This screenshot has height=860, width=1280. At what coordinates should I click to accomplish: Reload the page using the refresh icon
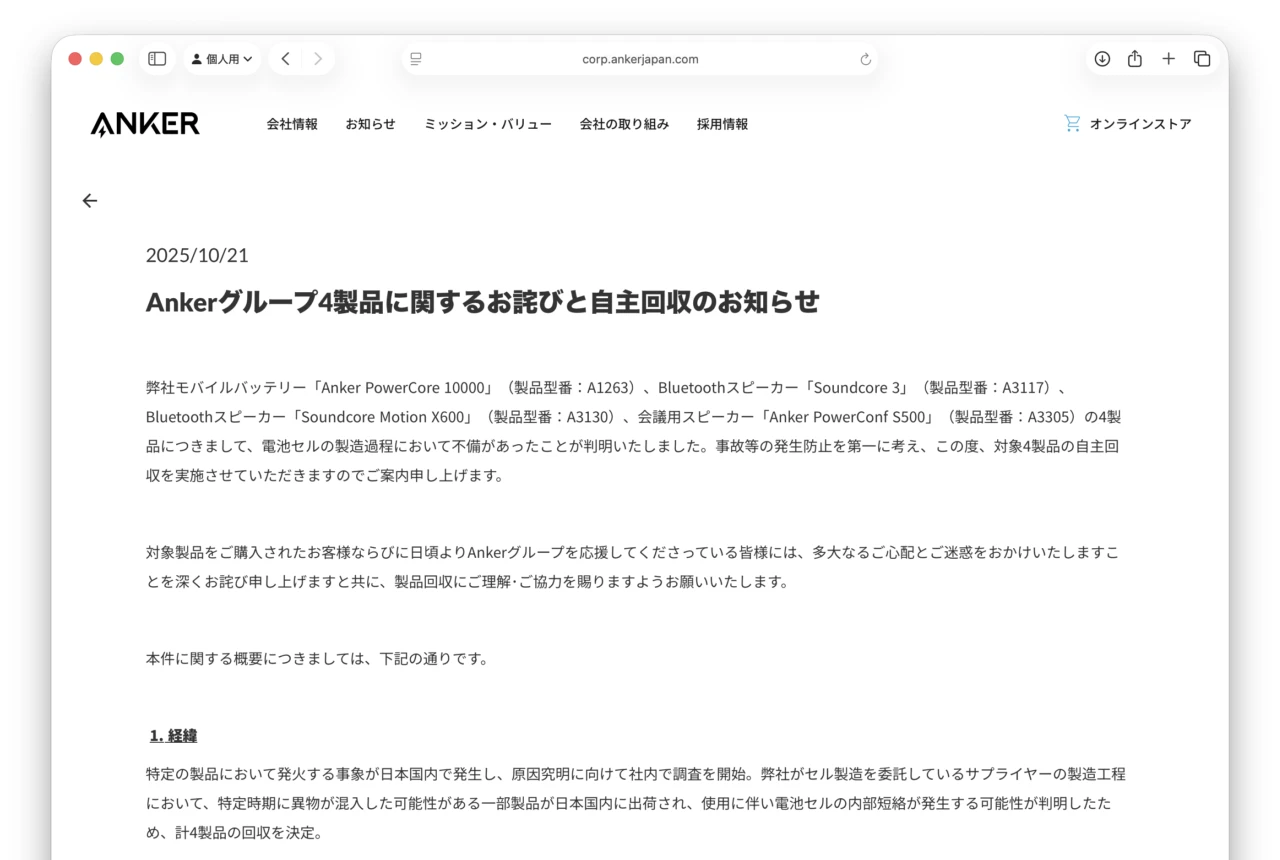pos(864,59)
